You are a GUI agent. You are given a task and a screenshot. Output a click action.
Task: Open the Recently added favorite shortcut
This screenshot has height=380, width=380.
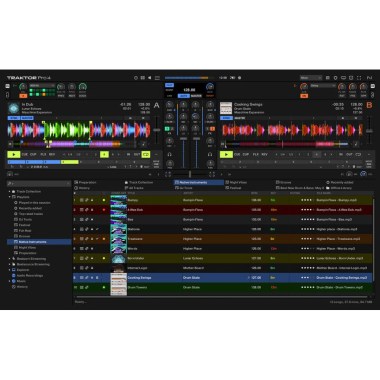coord(340,182)
